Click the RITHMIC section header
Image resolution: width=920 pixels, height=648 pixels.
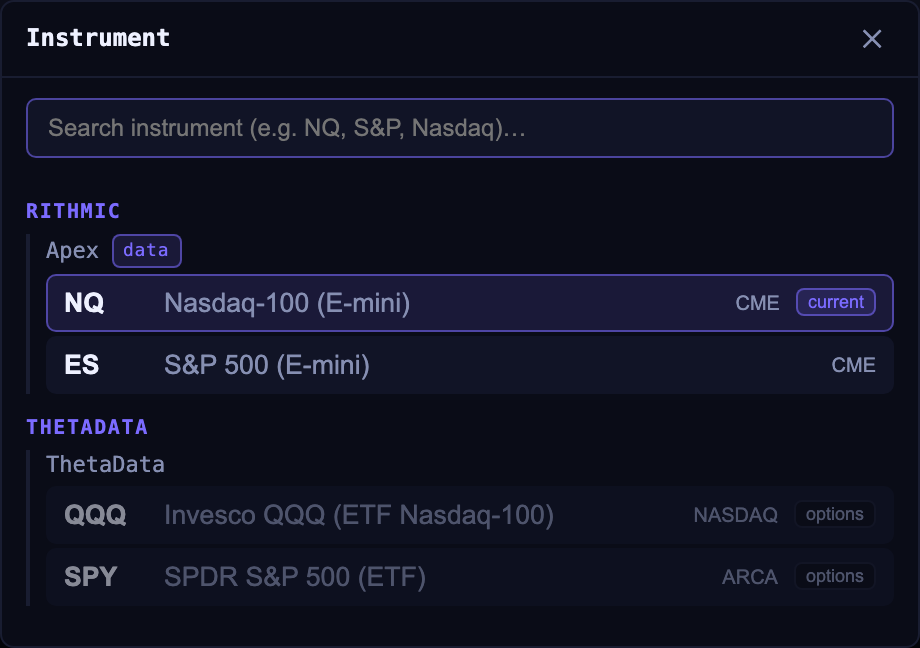click(73, 211)
